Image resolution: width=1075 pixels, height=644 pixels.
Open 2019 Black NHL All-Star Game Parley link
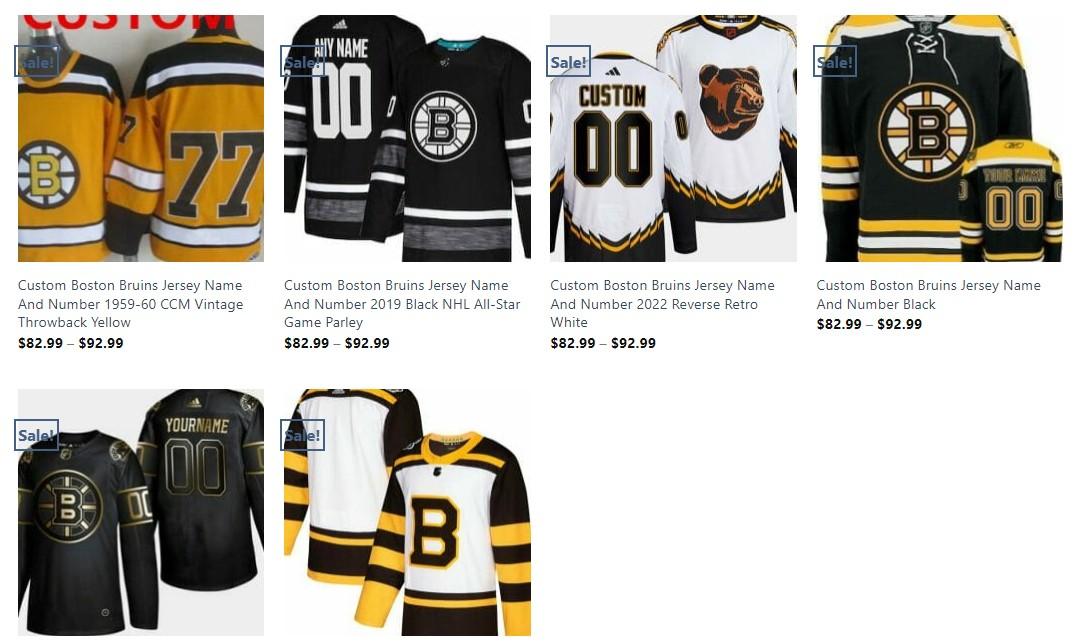coord(402,304)
